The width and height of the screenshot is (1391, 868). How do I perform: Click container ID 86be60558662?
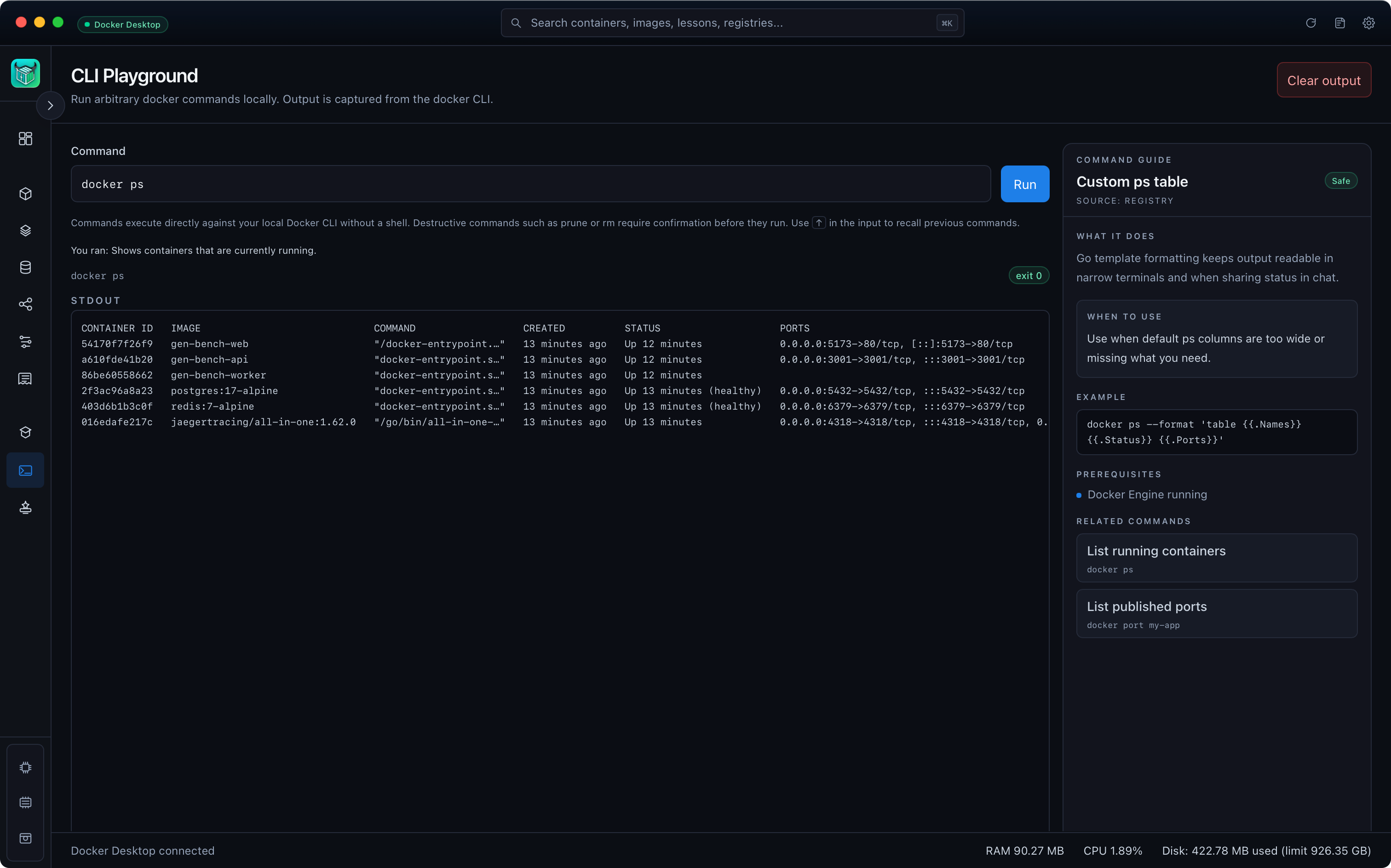(x=117, y=375)
